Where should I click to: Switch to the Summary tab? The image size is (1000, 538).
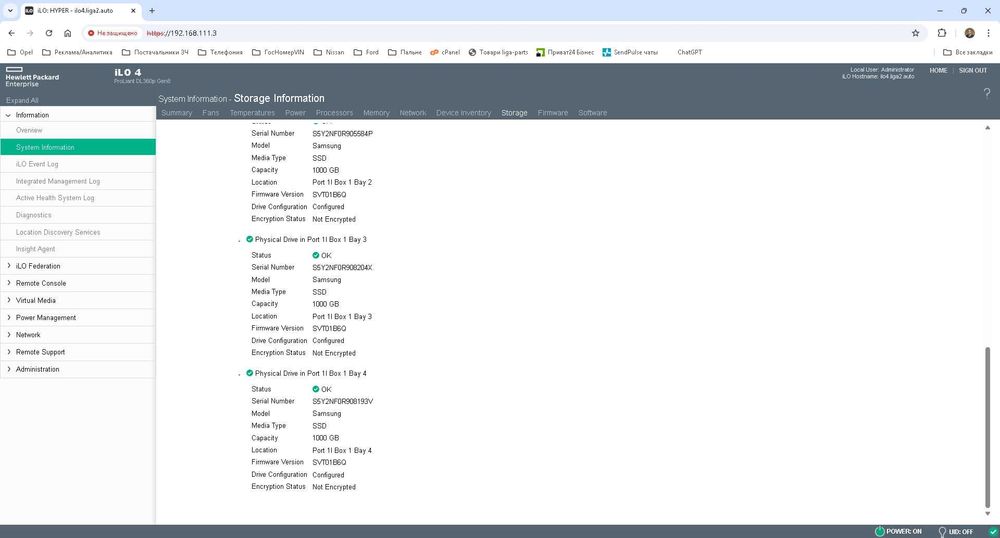coord(177,113)
